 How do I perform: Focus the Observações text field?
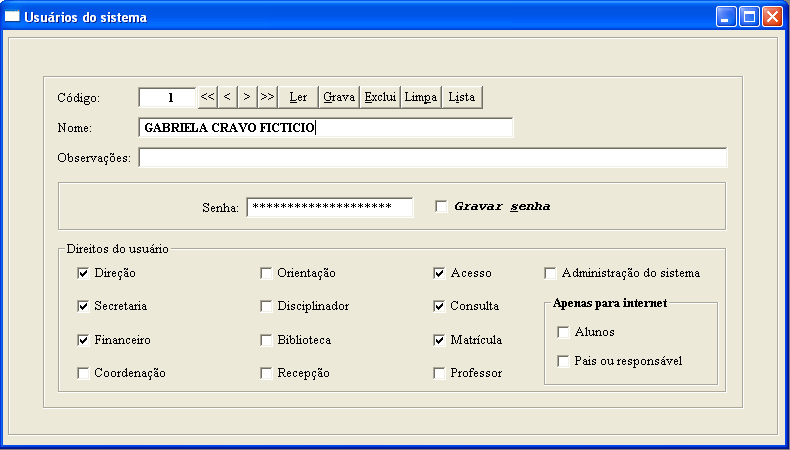coord(432,158)
